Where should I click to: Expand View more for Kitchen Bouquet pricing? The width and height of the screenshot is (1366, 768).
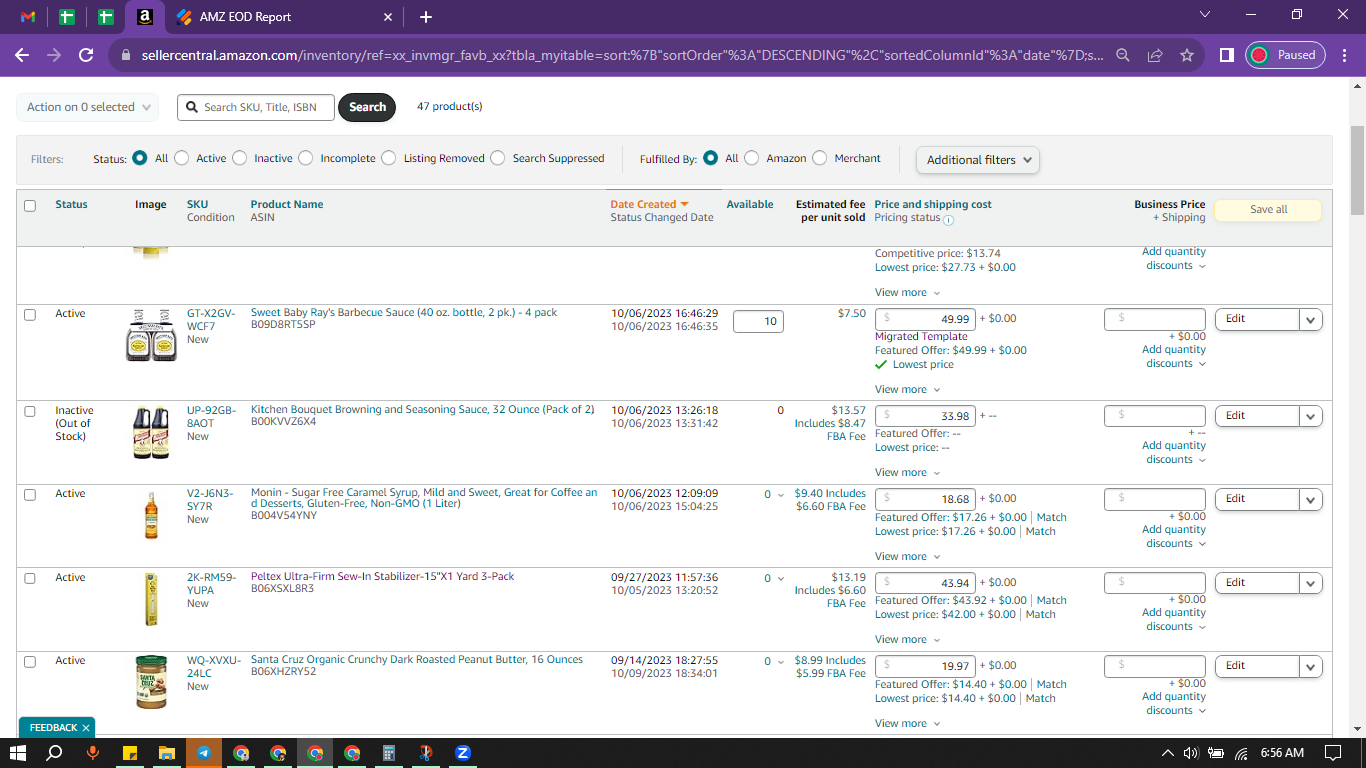point(907,473)
